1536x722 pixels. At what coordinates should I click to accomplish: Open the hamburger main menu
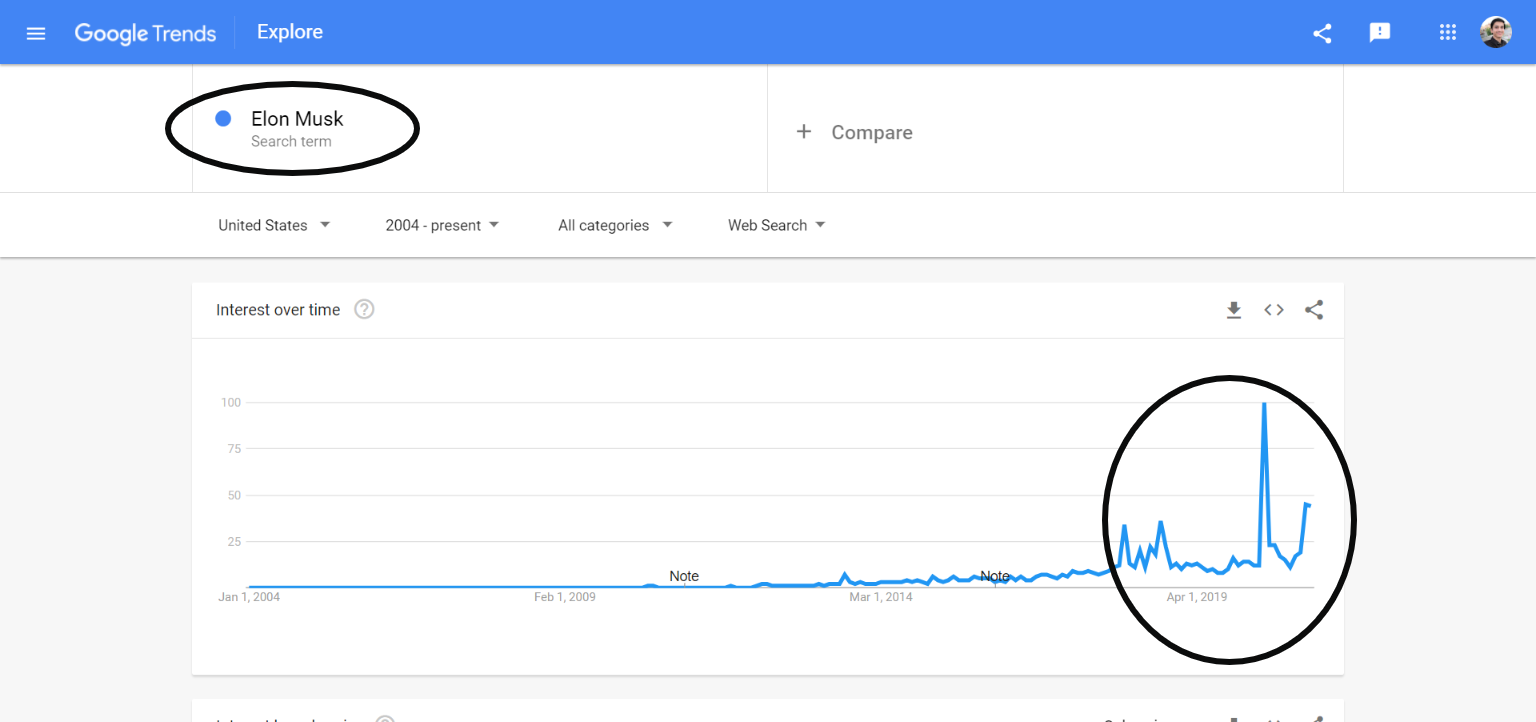[36, 33]
